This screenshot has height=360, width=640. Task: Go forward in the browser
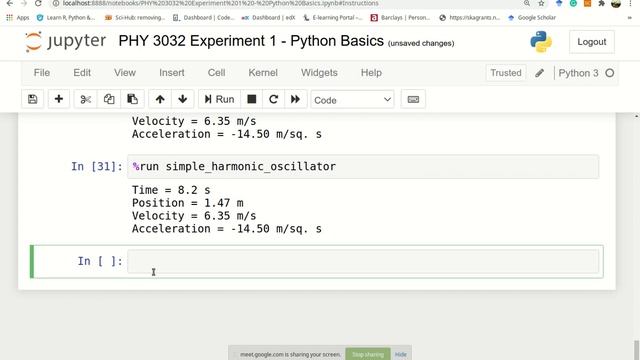point(24,3)
